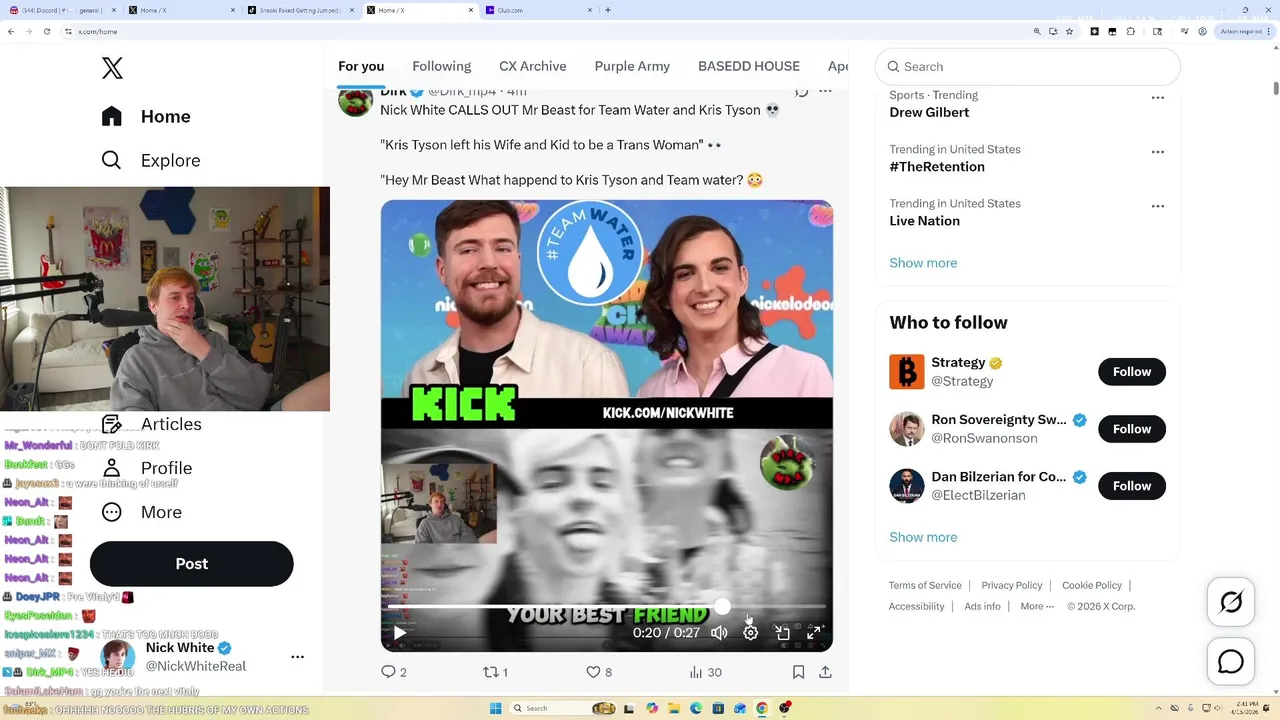The height and width of the screenshot is (720, 1280).
Task: Go back in browser
Action: [11, 32]
